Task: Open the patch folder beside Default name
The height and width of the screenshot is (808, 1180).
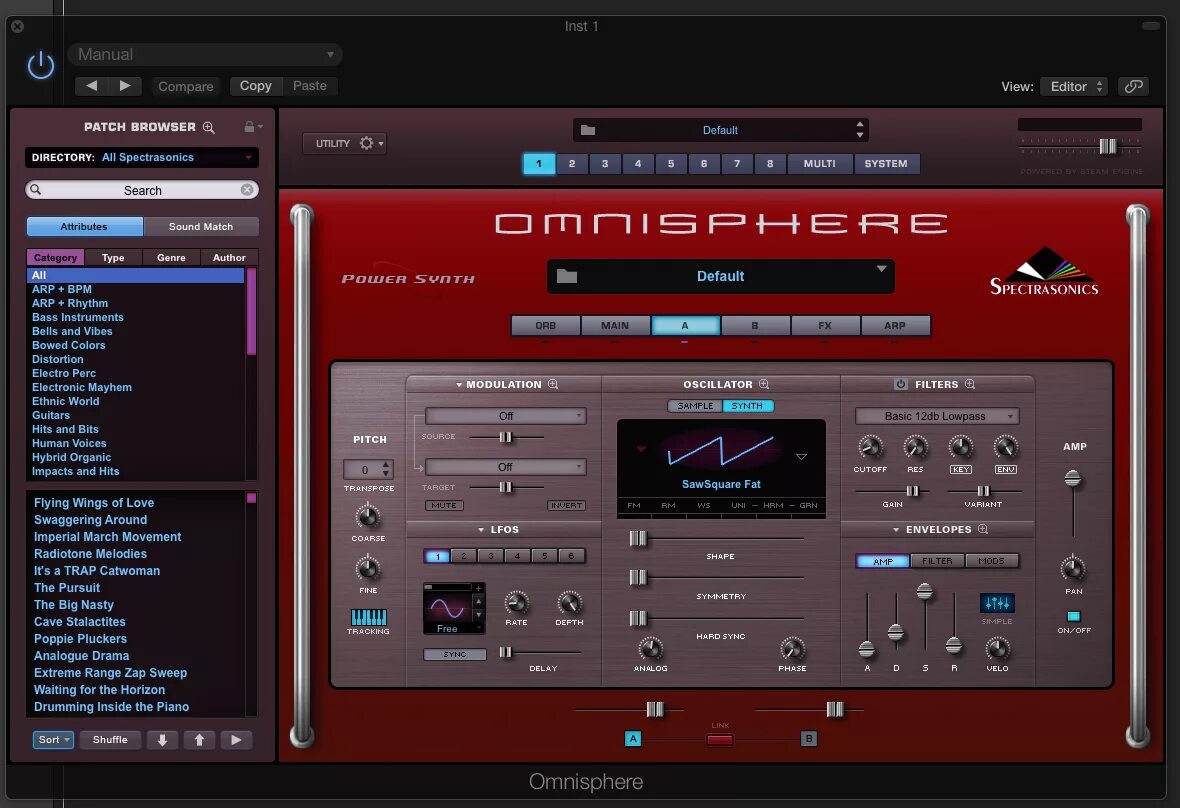Action: click(567, 276)
